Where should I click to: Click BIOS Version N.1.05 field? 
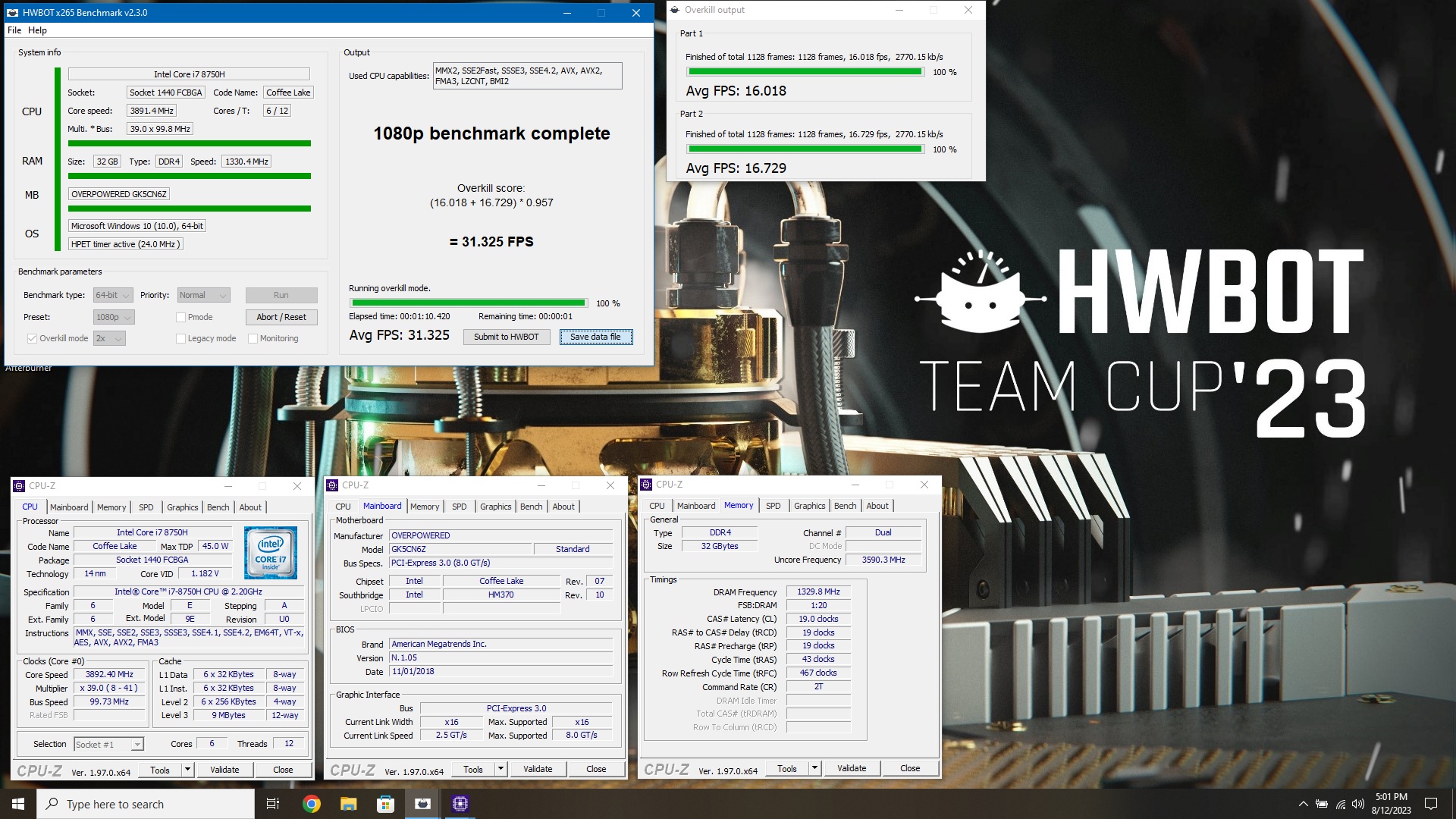(x=500, y=658)
